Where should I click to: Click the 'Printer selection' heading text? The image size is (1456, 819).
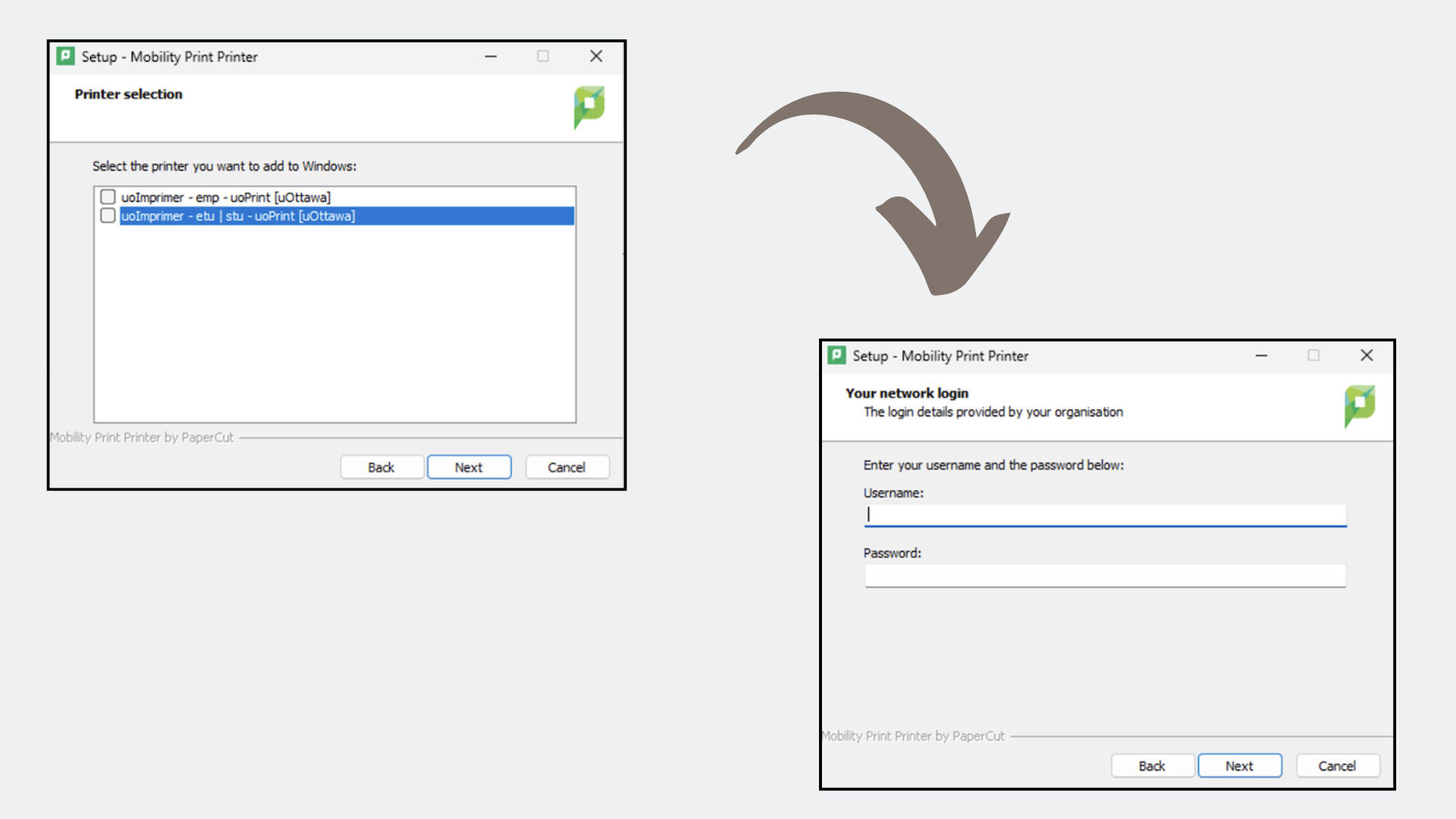(128, 94)
